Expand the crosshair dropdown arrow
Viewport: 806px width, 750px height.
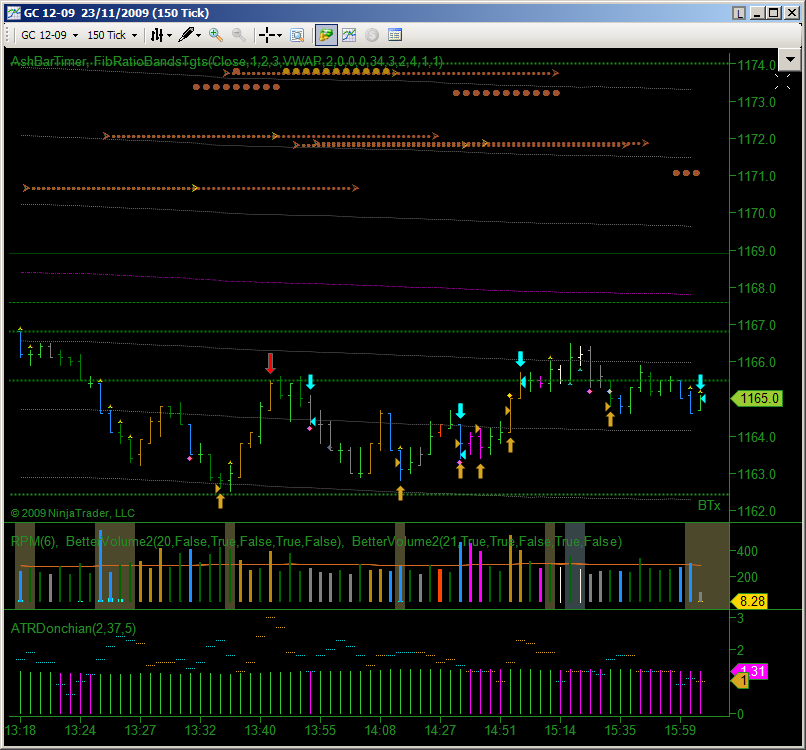click(x=280, y=35)
